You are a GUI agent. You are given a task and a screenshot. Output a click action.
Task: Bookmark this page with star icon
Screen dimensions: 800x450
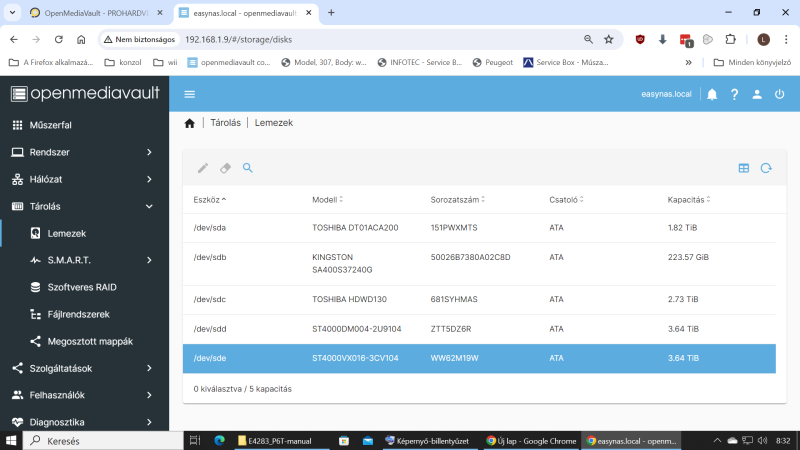[609, 39]
